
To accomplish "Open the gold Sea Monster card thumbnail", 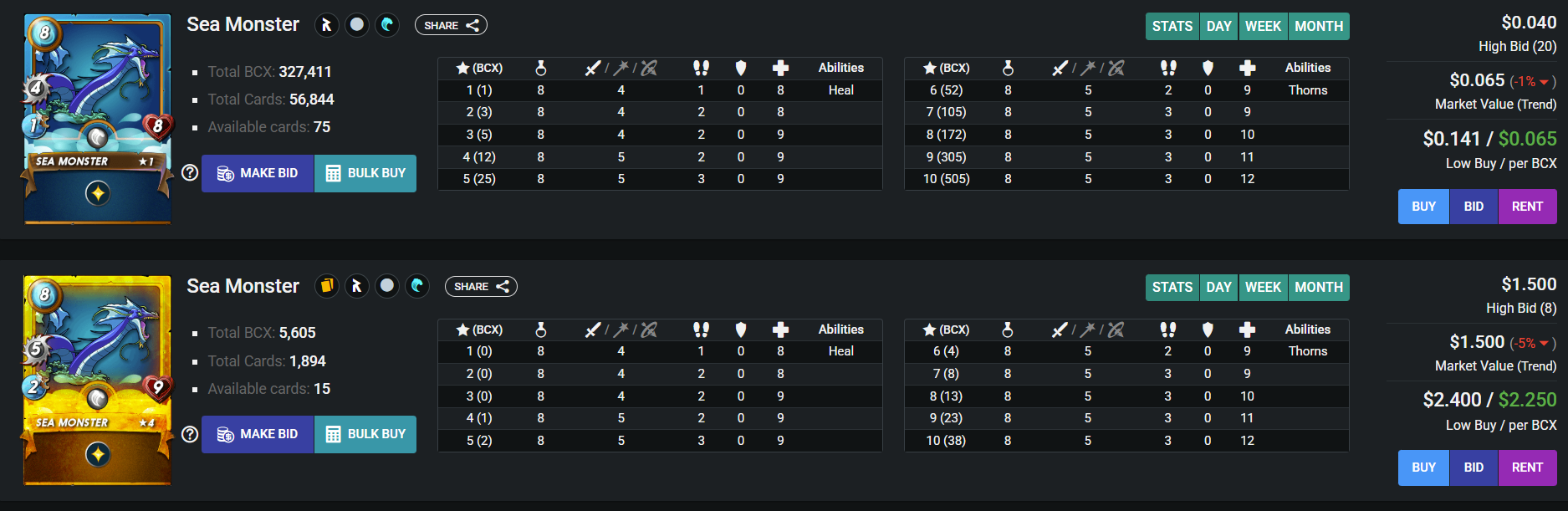I will (97, 381).
